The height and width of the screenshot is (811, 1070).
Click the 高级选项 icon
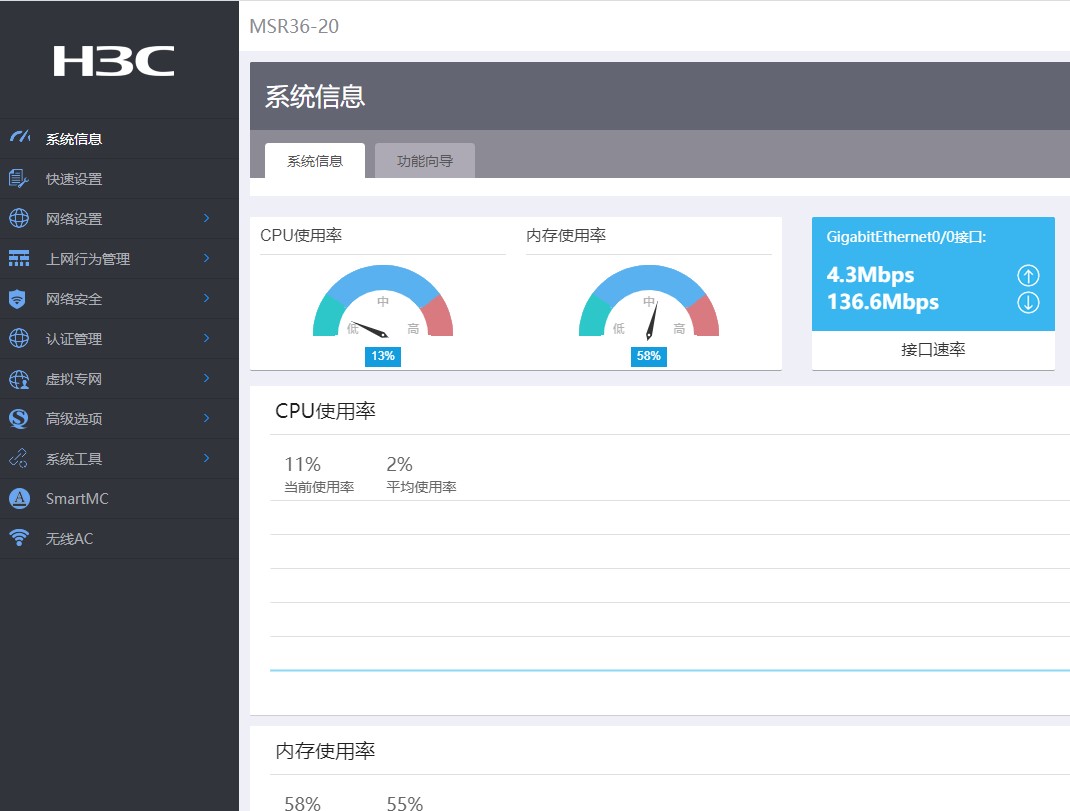tap(18, 418)
